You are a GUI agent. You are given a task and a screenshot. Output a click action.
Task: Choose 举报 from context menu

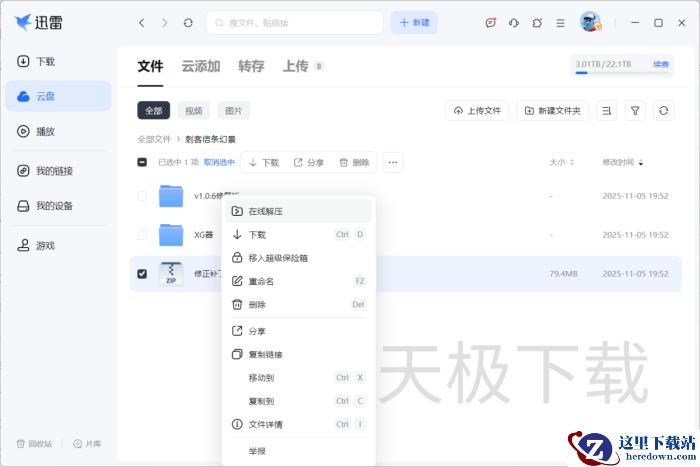(x=299, y=451)
